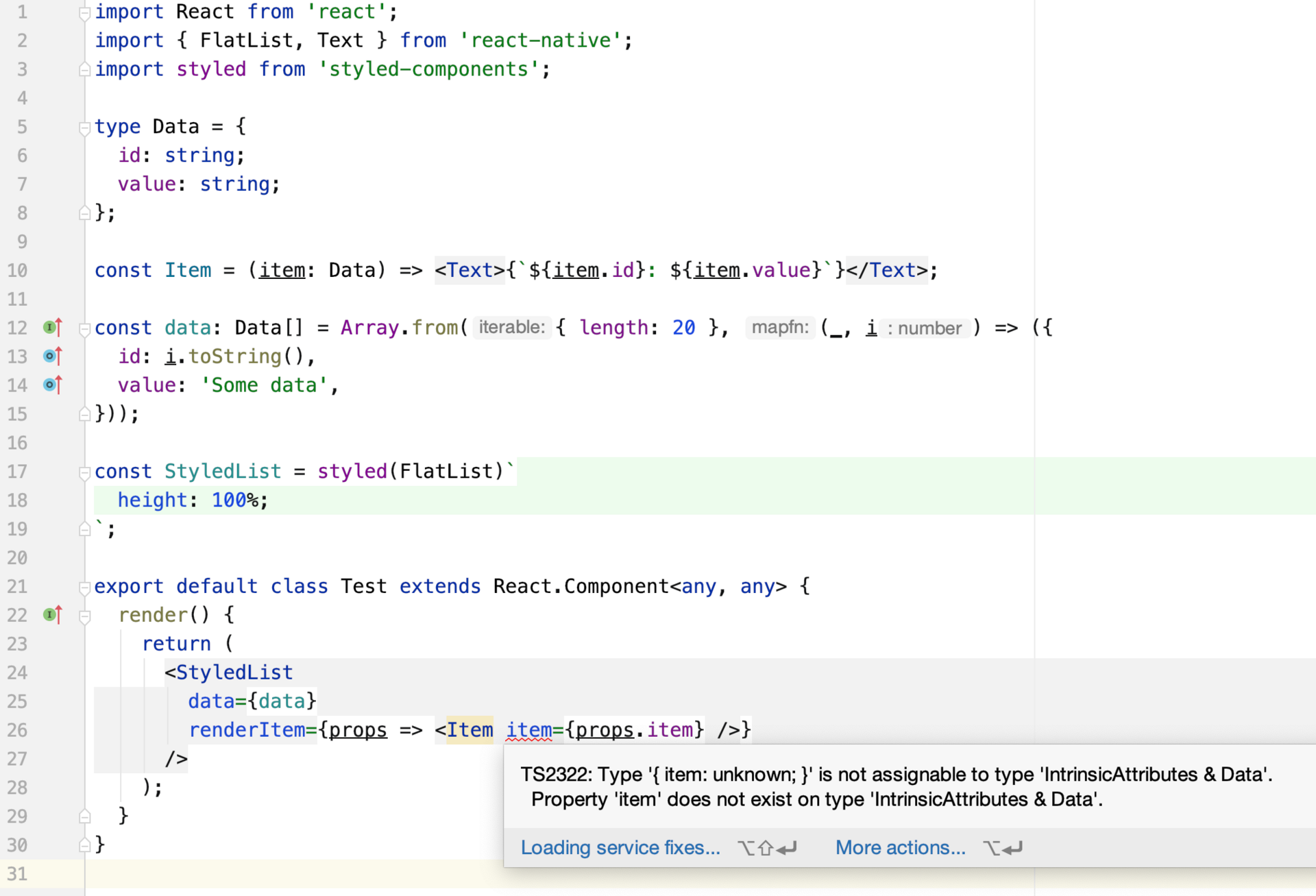The height and width of the screenshot is (896, 1316).
Task: Click the 'Item' constant name on line 10
Action: click(188, 271)
